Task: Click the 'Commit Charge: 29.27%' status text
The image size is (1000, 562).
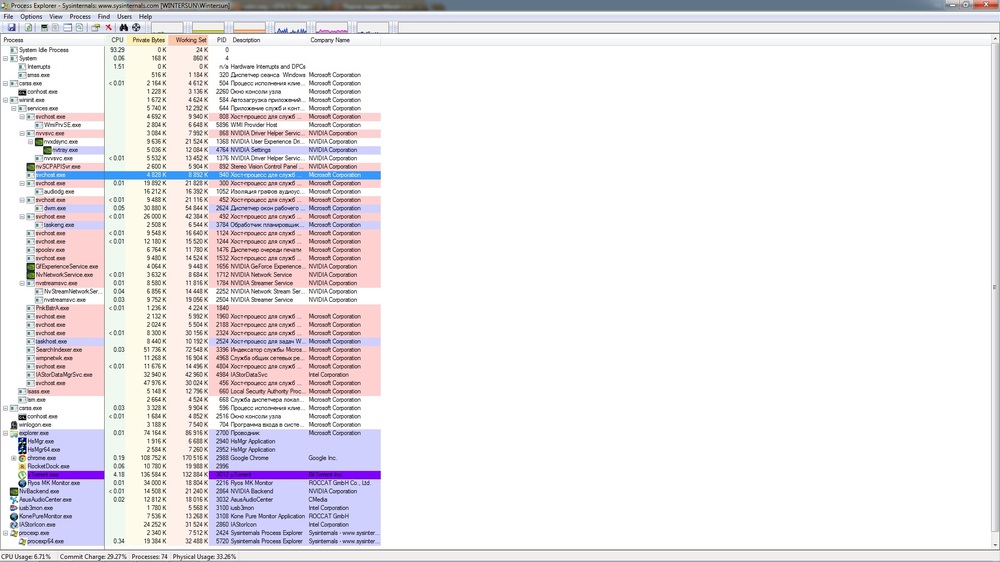Action: [x=93, y=557]
